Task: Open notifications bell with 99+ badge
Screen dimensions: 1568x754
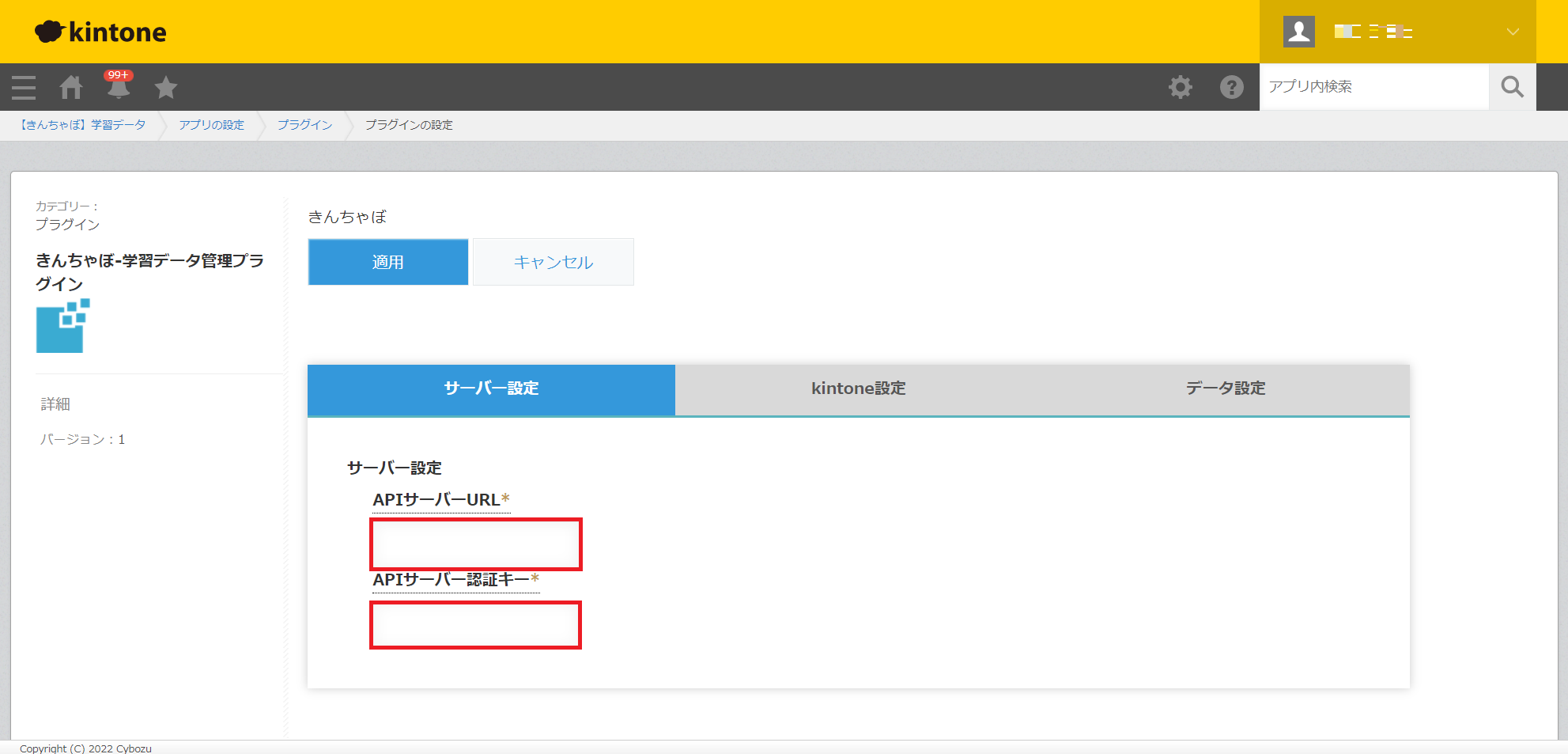Action: coord(119,87)
